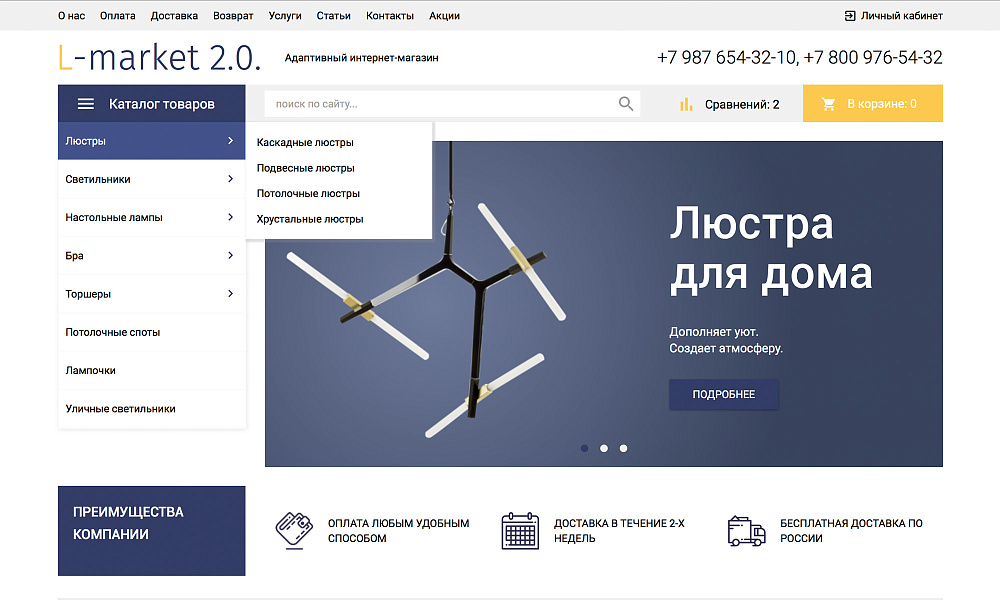1000x600 pixels.
Task: Click the site search input field
Action: (420, 103)
